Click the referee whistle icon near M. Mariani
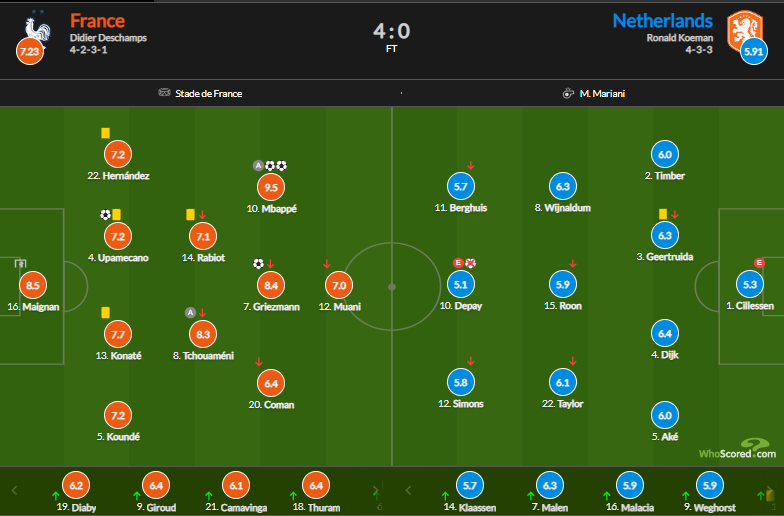Screen dimensions: 784x516 [x=568, y=93]
